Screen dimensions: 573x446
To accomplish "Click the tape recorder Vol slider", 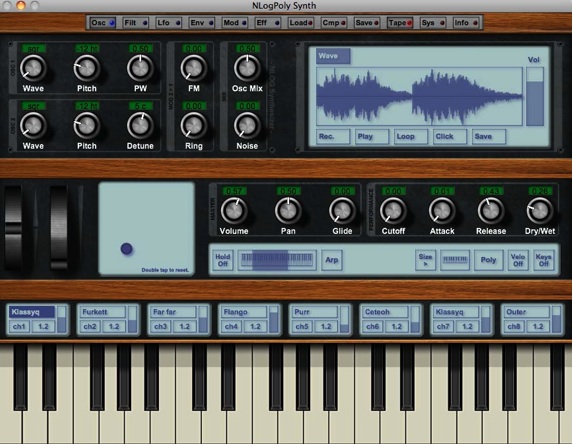I will tap(535, 97).
